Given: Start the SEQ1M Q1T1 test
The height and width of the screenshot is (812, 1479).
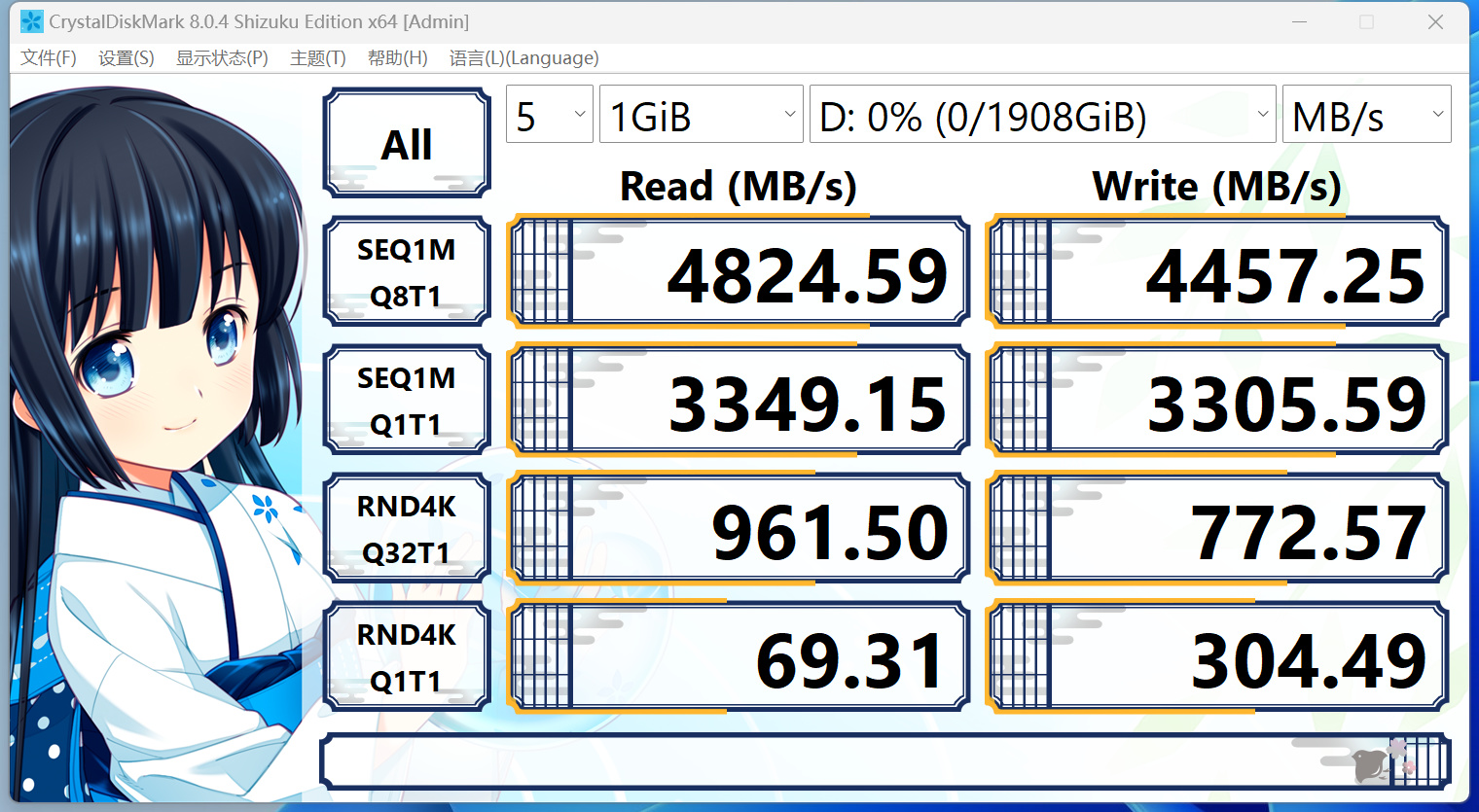Looking at the screenshot, I should 407,399.
